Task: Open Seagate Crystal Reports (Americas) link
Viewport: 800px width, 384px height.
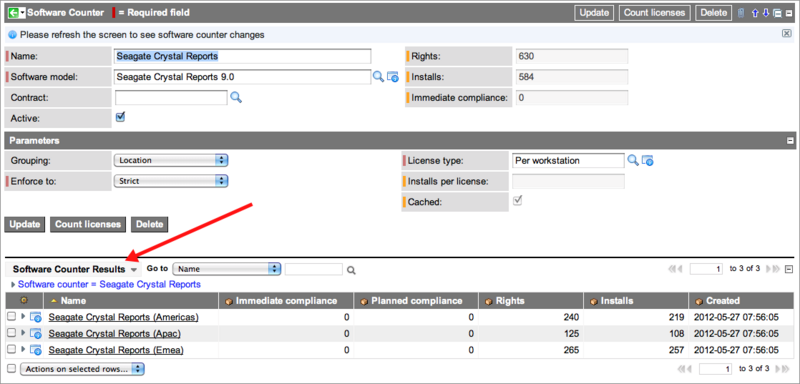Action: [x=123, y=317]
